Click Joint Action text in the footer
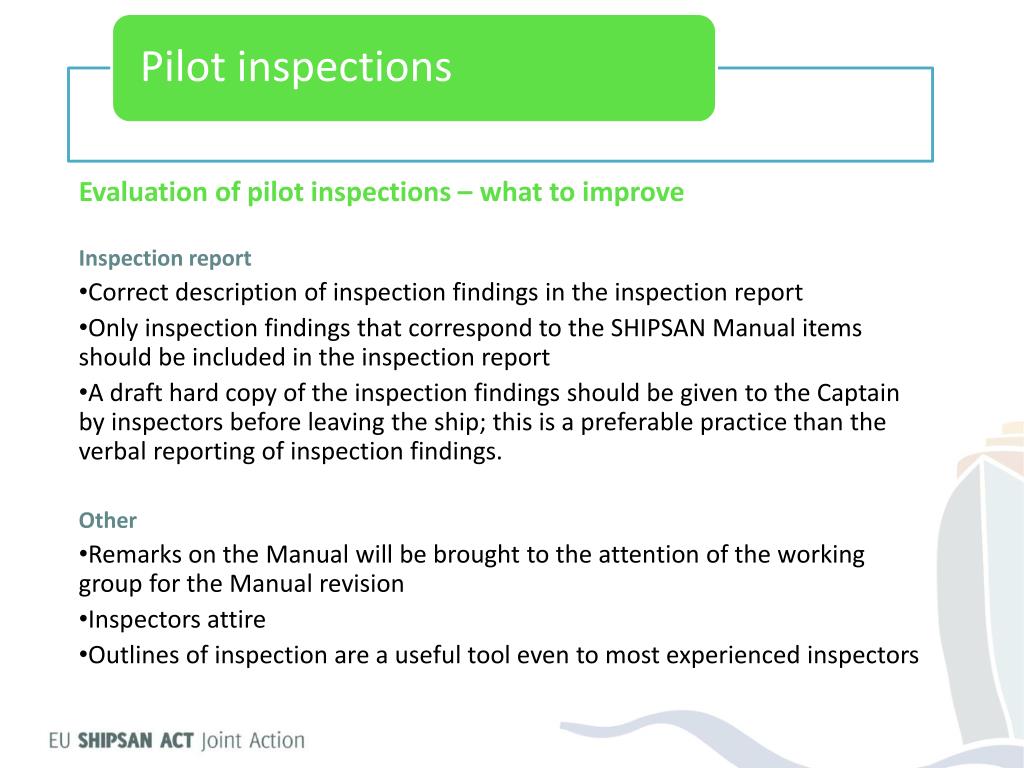Screen dimensions: 1024x768 pos(253,741)
